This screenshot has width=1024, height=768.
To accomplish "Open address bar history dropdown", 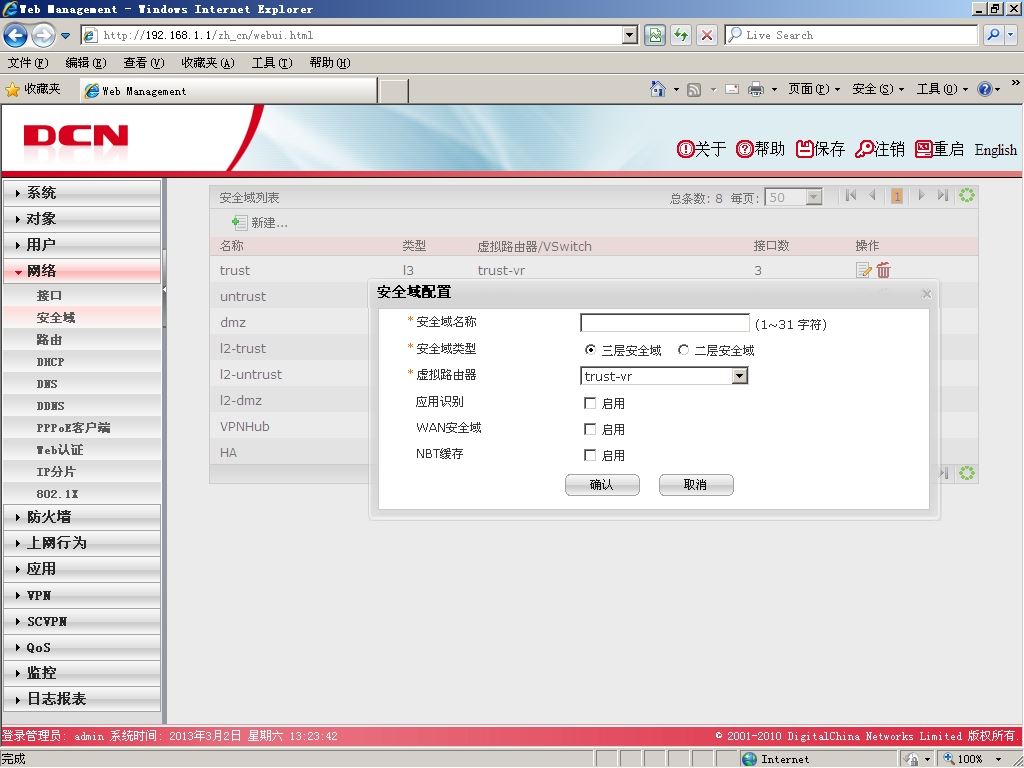I will (x=630, y=35).
